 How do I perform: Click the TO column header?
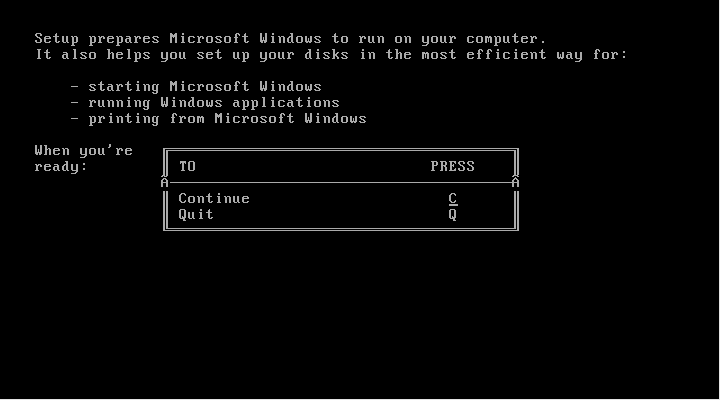187,166
